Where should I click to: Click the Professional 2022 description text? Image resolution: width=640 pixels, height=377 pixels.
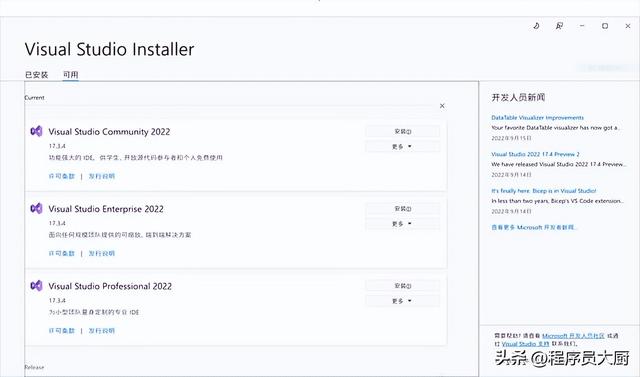[x=94, y=312]
